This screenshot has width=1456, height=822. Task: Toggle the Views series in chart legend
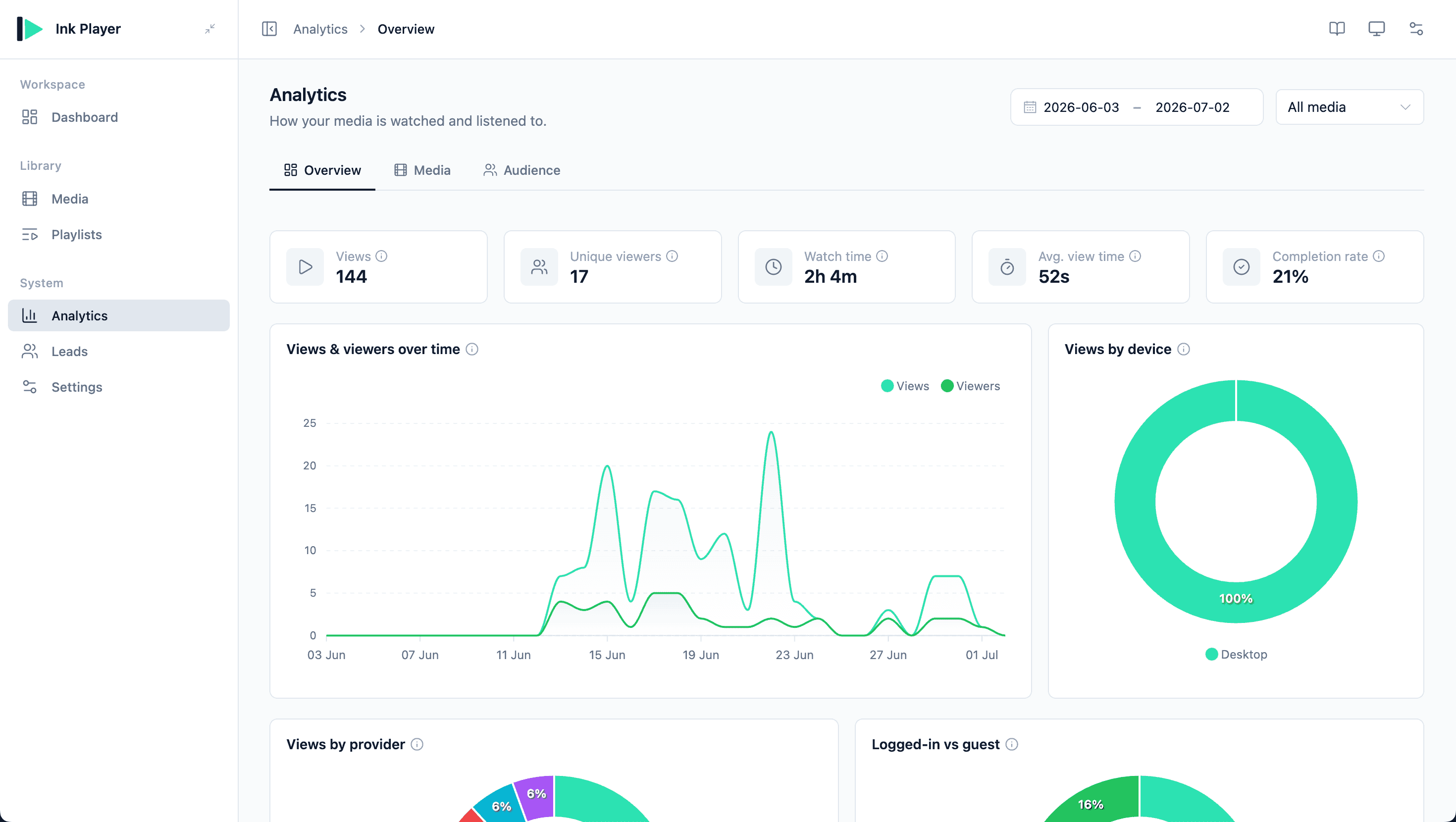(905, 386)
